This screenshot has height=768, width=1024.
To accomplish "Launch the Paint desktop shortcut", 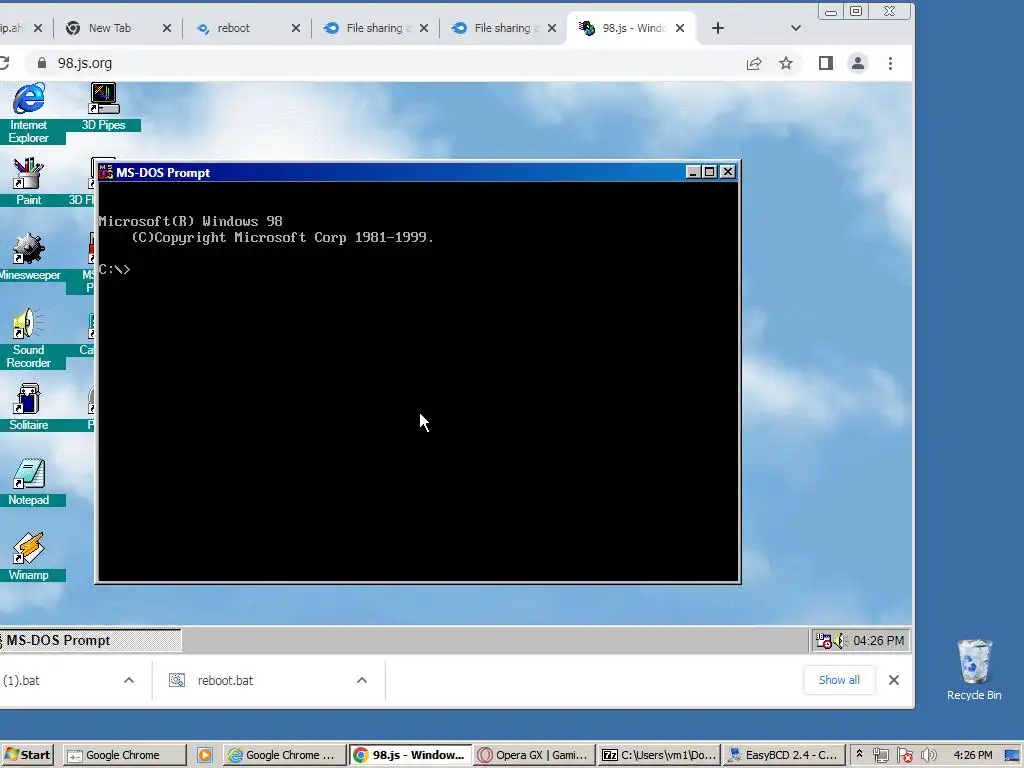I will 28,182.
